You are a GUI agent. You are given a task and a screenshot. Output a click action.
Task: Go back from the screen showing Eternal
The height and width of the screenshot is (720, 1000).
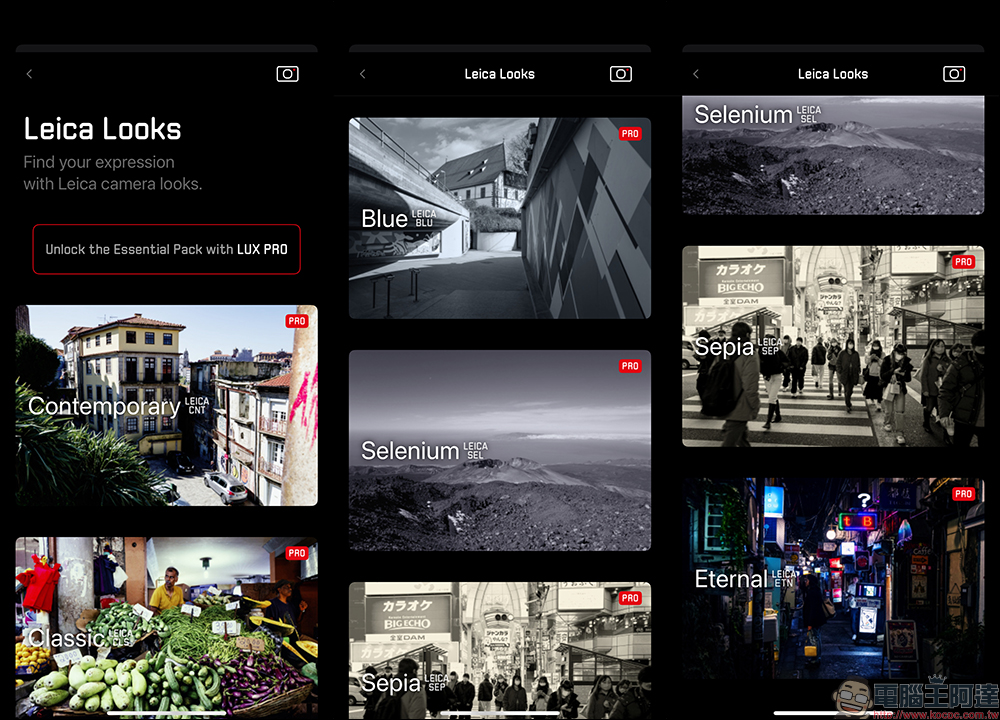696,74
